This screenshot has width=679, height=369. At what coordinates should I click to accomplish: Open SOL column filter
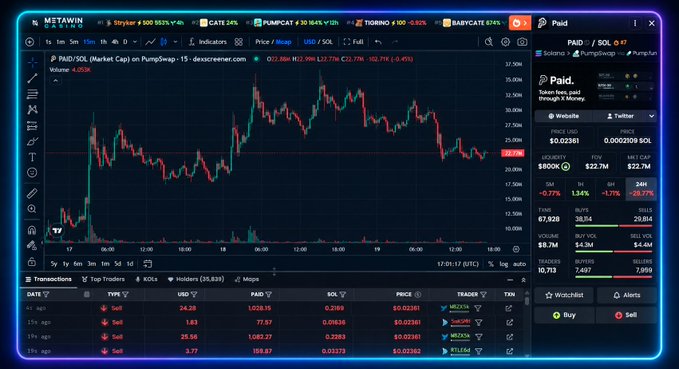343,295
